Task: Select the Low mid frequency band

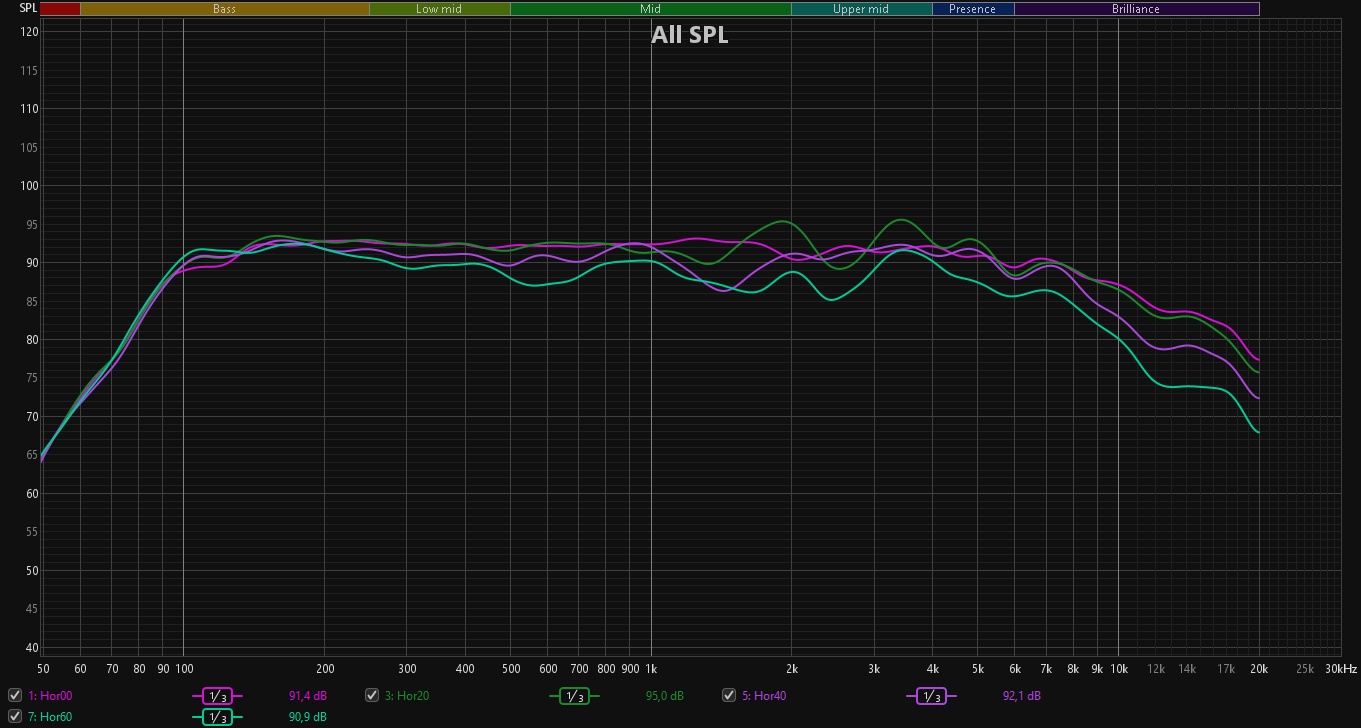Action: tap(439, 9)
